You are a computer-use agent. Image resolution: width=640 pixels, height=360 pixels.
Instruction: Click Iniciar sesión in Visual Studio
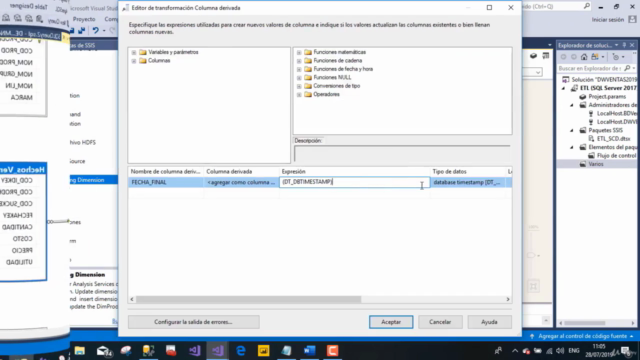coord(608,20)
